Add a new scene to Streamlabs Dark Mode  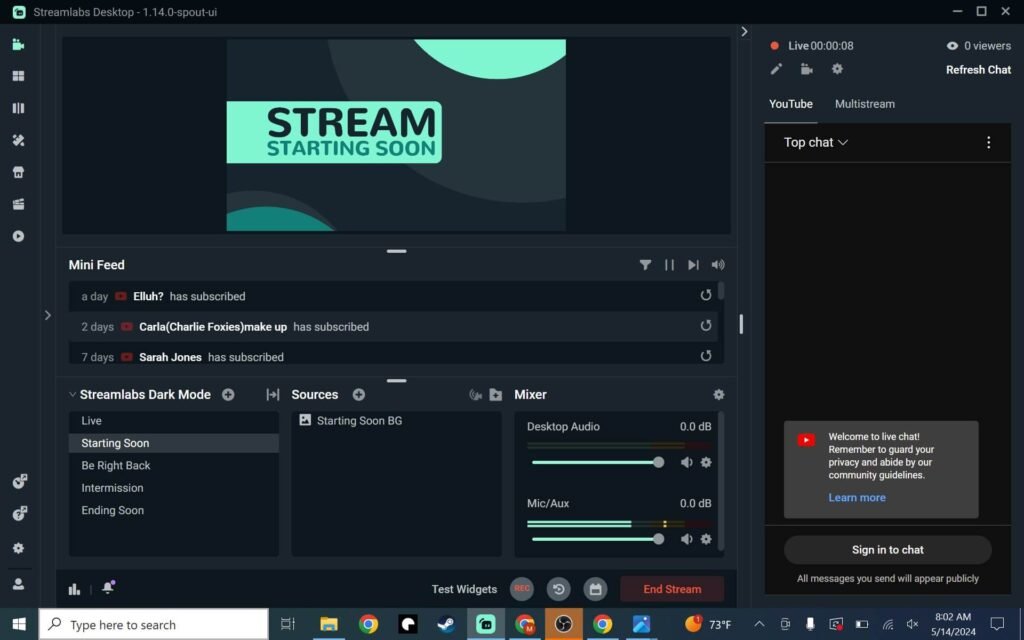[228, 394]
